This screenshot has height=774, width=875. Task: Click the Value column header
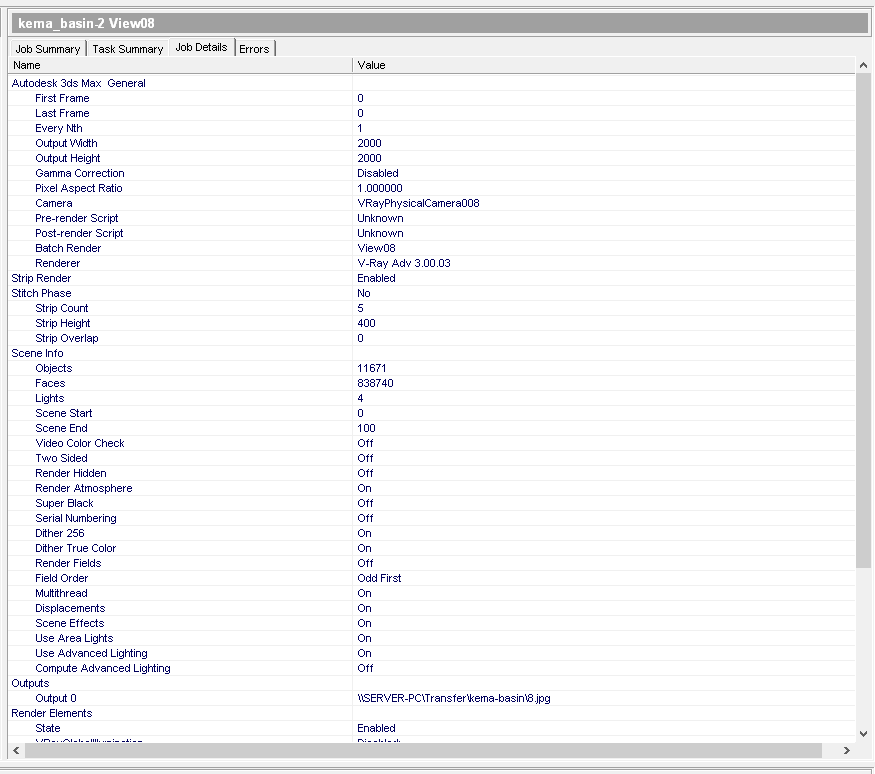tap(600, 65)
